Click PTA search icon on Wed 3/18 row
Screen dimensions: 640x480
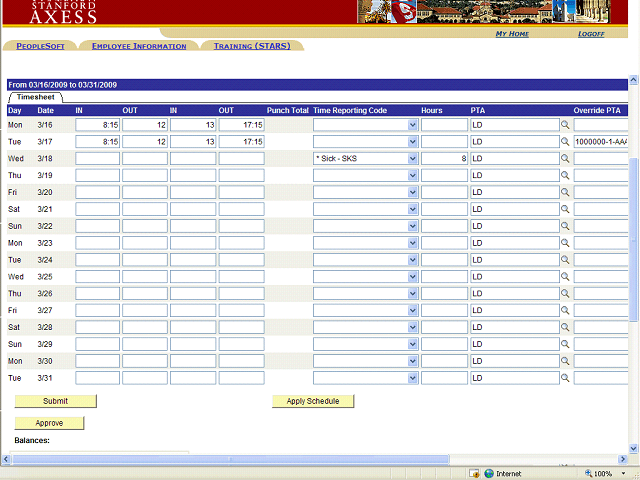[565, 159]
